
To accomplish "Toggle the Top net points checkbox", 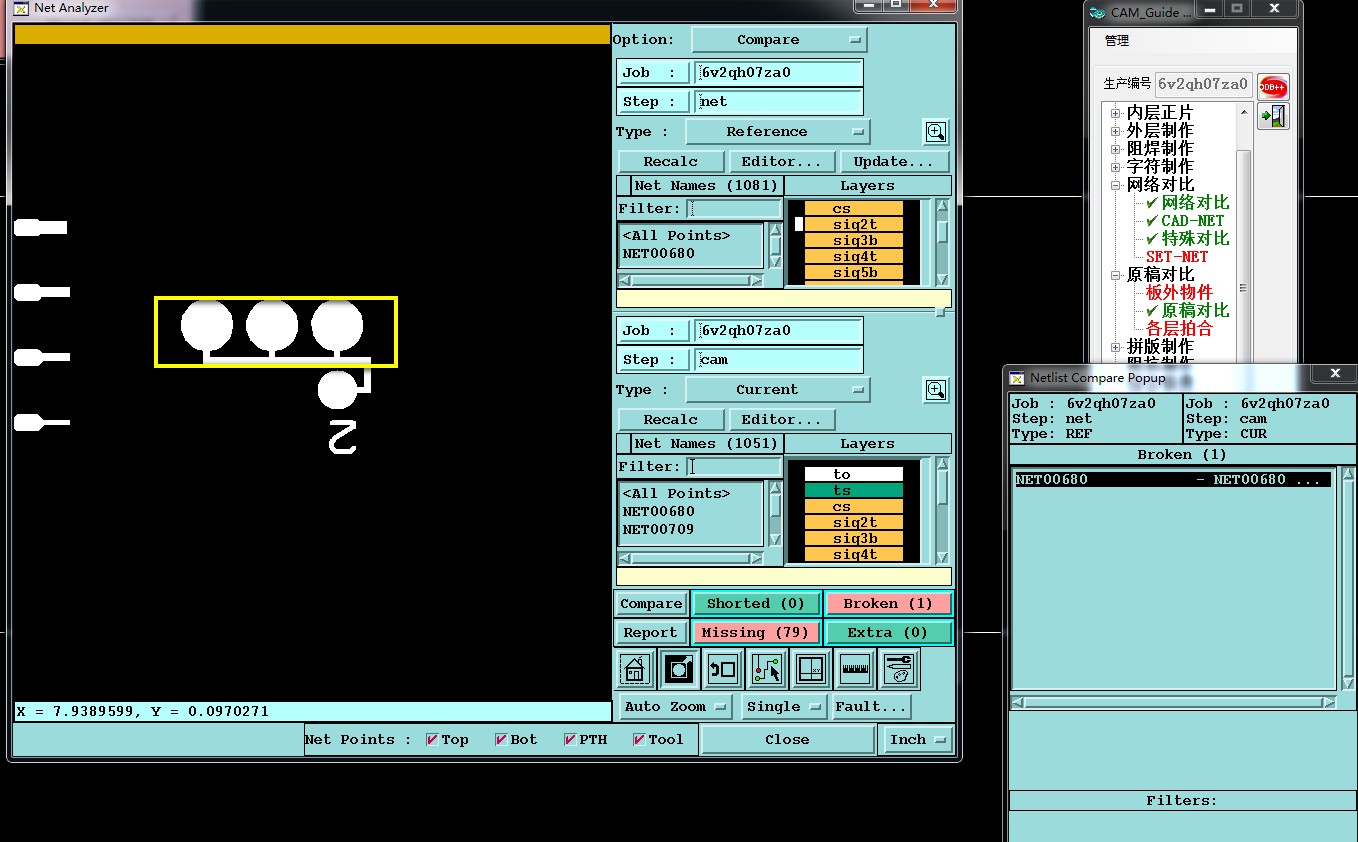I will click(432, 740).
